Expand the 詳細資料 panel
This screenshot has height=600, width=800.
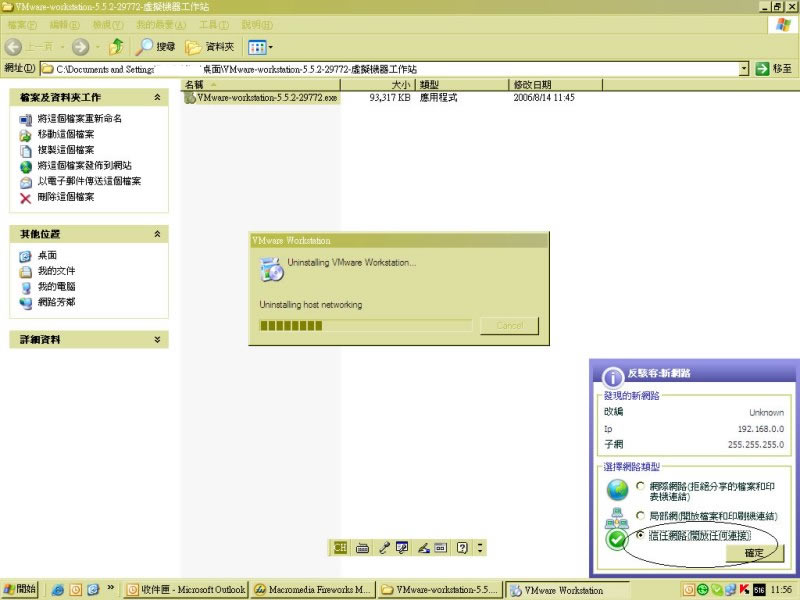coord(157,339)
